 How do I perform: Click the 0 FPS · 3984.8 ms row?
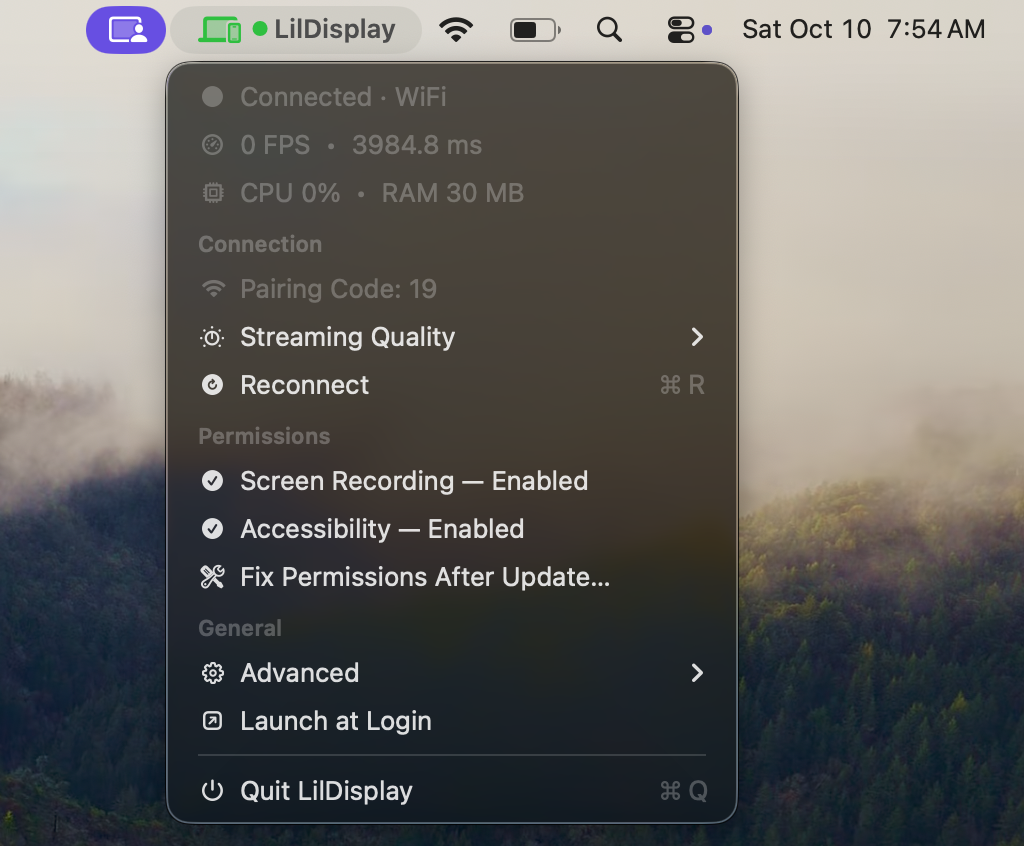[452, 145]
